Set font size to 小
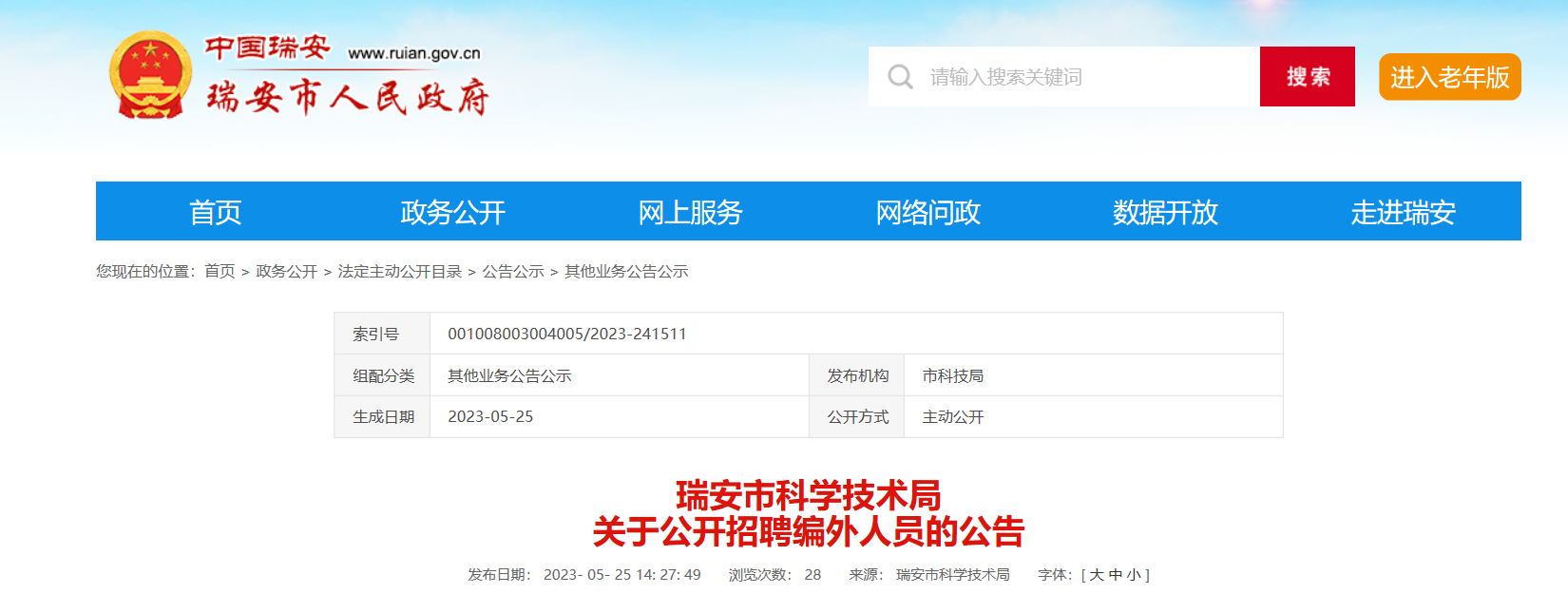 click(1133, 575)
